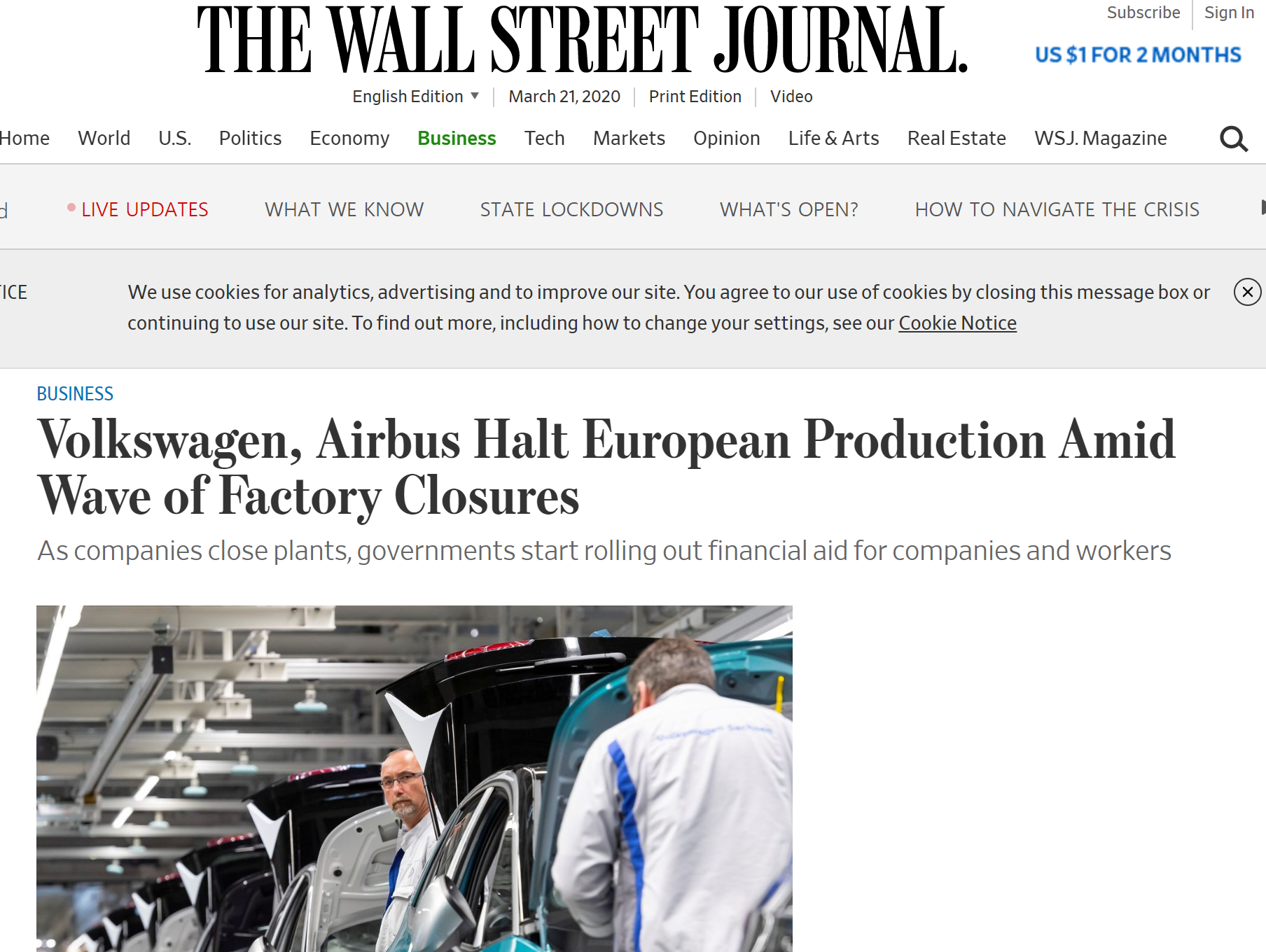Viewport: 1266px width, 952px height.
Task: Open the Markets section
Action: [629, 139]
